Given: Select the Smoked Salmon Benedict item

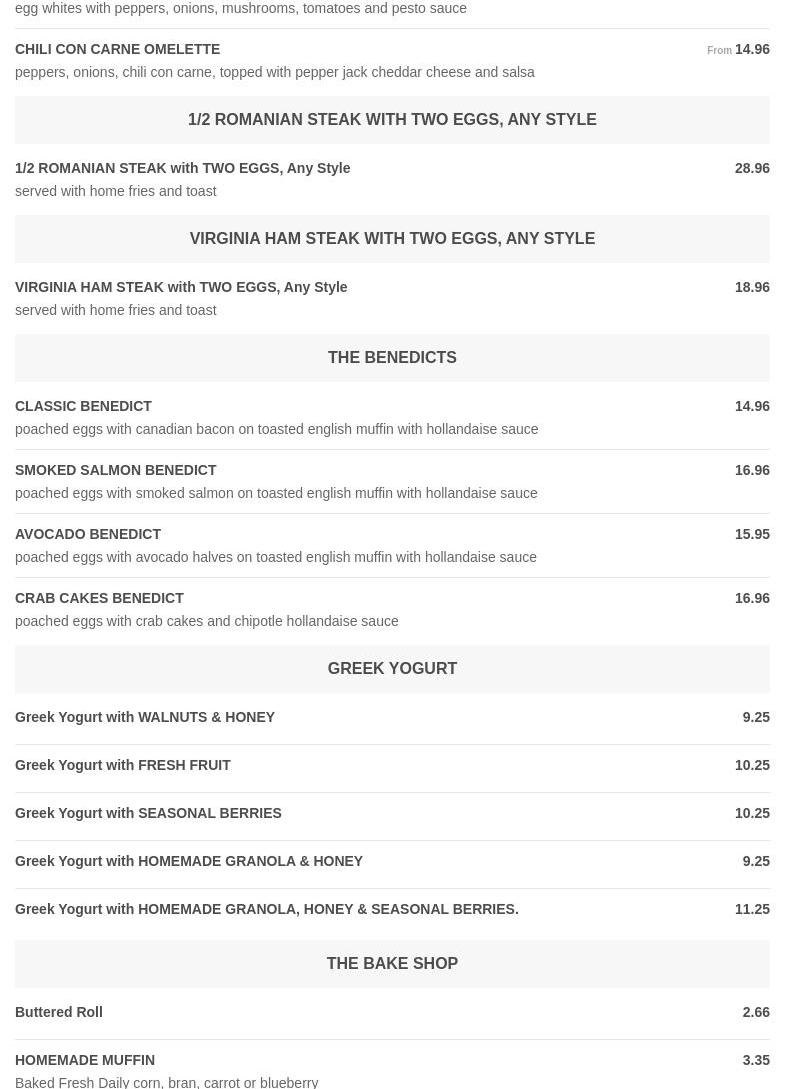Looking at the screenshot, I should [x=116, y=470].
